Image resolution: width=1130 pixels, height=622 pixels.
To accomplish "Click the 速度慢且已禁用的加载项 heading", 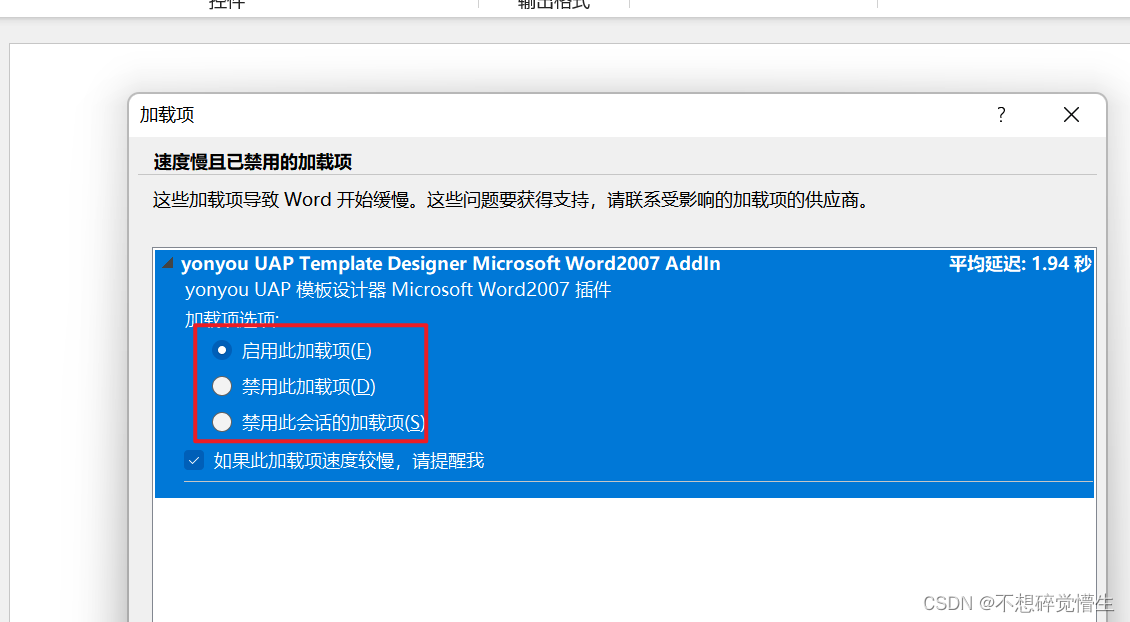I will click(252, 162).
